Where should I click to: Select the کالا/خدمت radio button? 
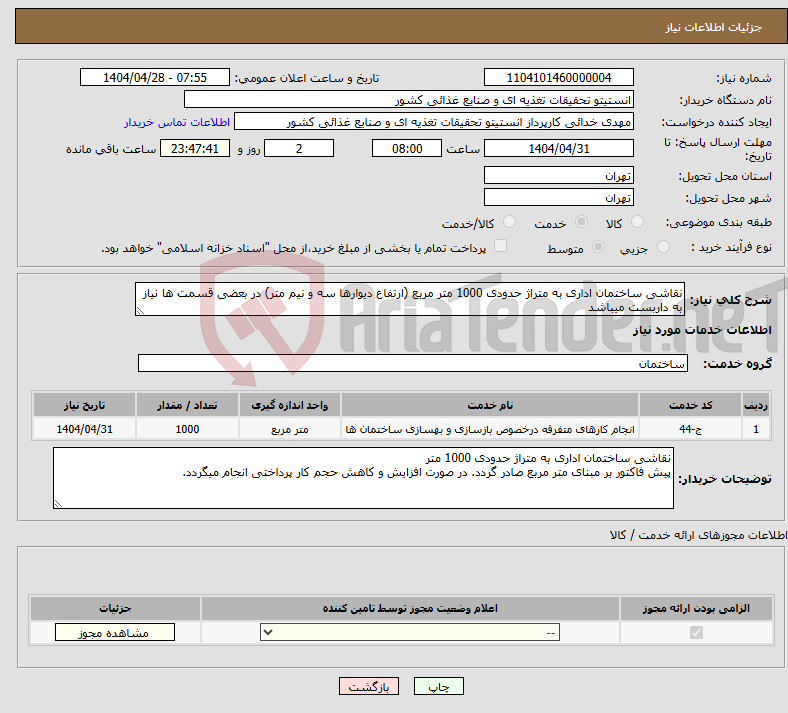pyautogui.click(x=509, y=222)
